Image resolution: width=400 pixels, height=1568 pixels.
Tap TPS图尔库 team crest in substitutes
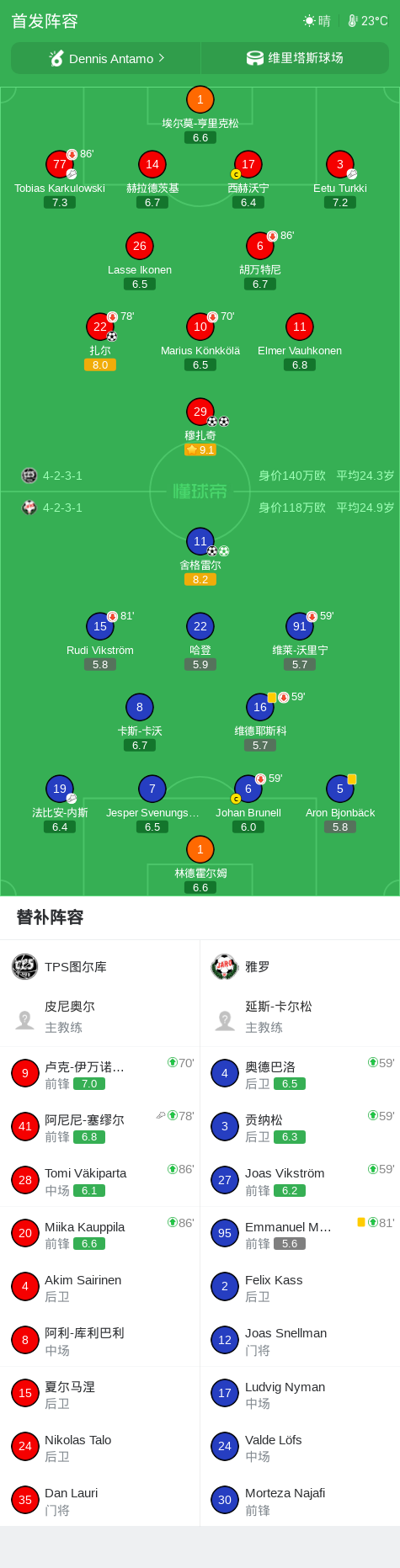click(25, 966)
